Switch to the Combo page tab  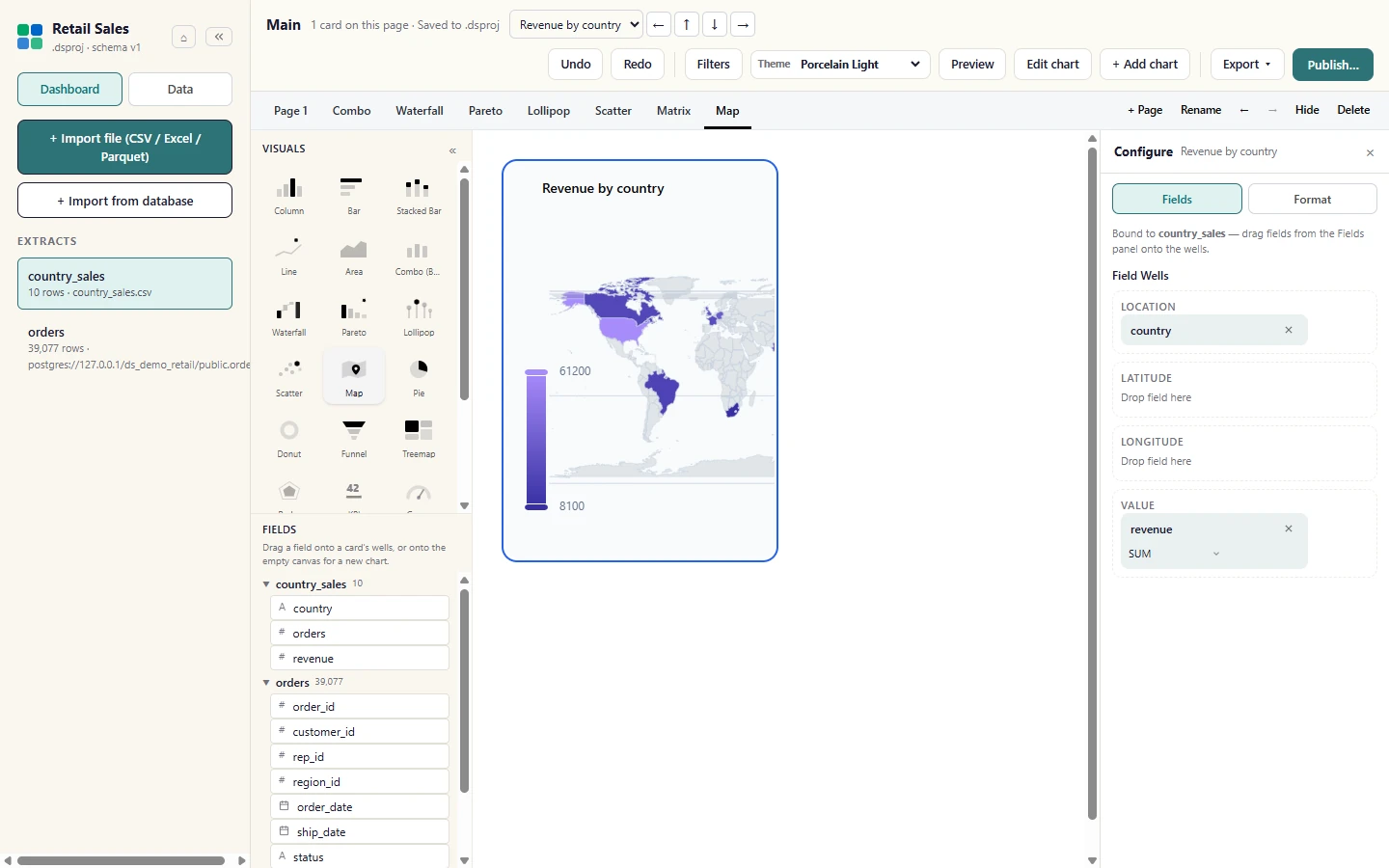pos(352,111)
